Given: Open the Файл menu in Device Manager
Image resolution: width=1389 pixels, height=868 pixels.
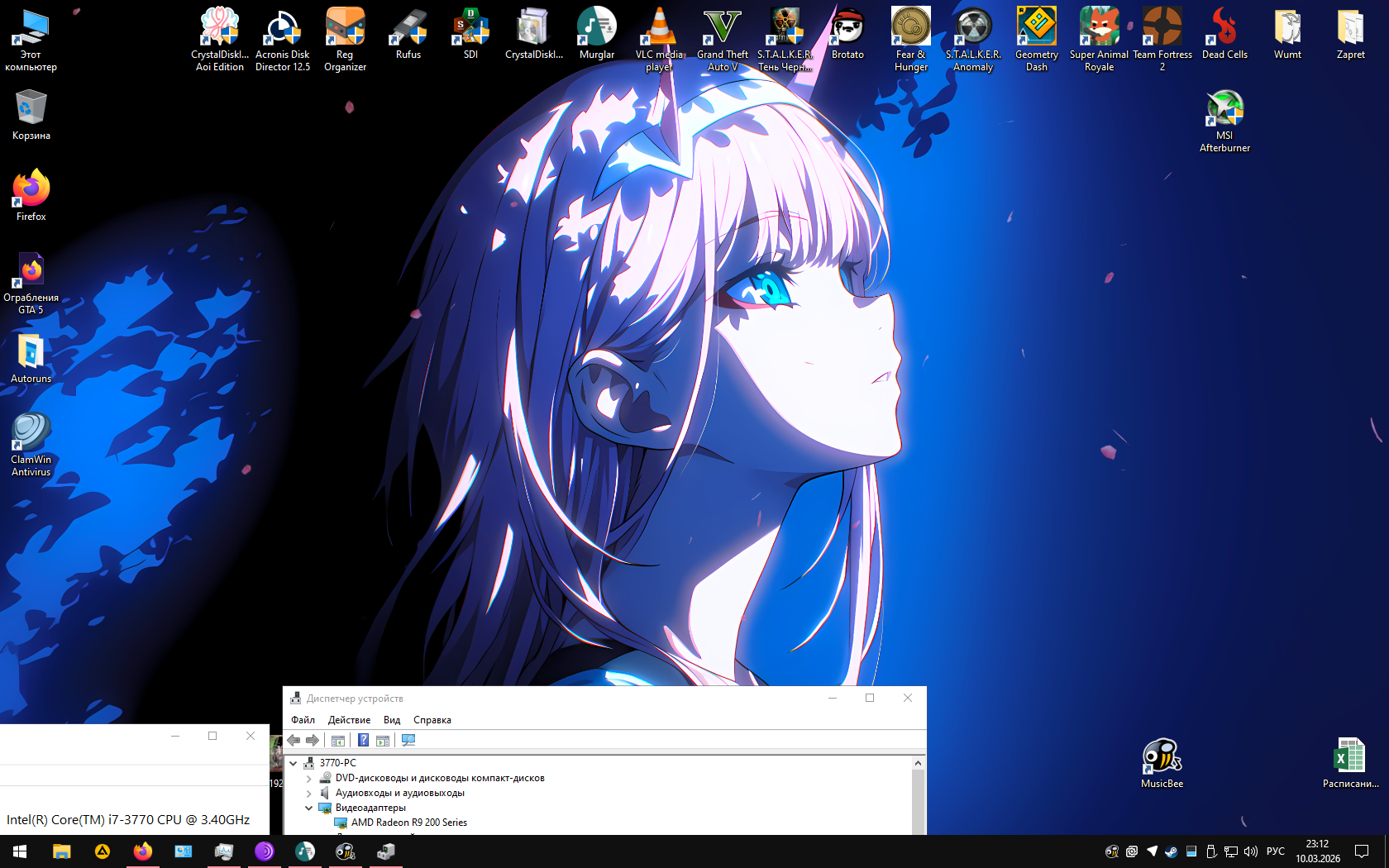Looking at the screenshot, I should point(303,720).
